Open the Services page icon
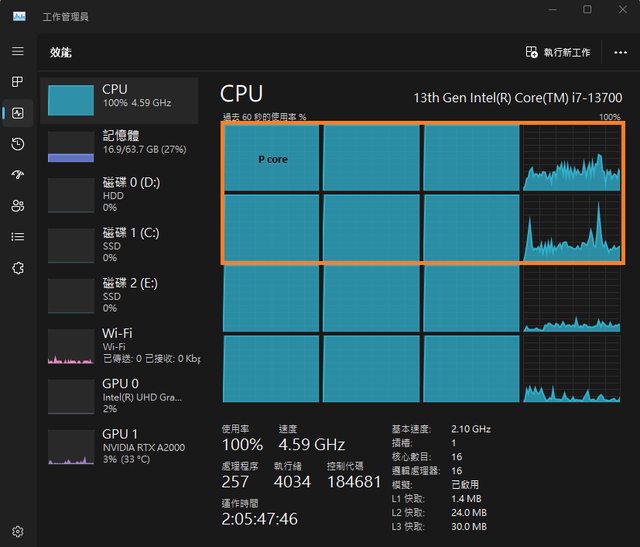The width and height of the screenshot is (640, 547). coord(18,268)
